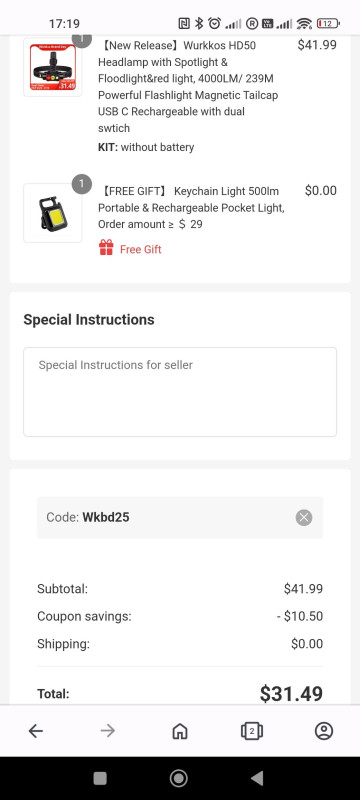Tap the browser back arrow
This screenshot has height=800, width=360.
click(x=36, y=731)
